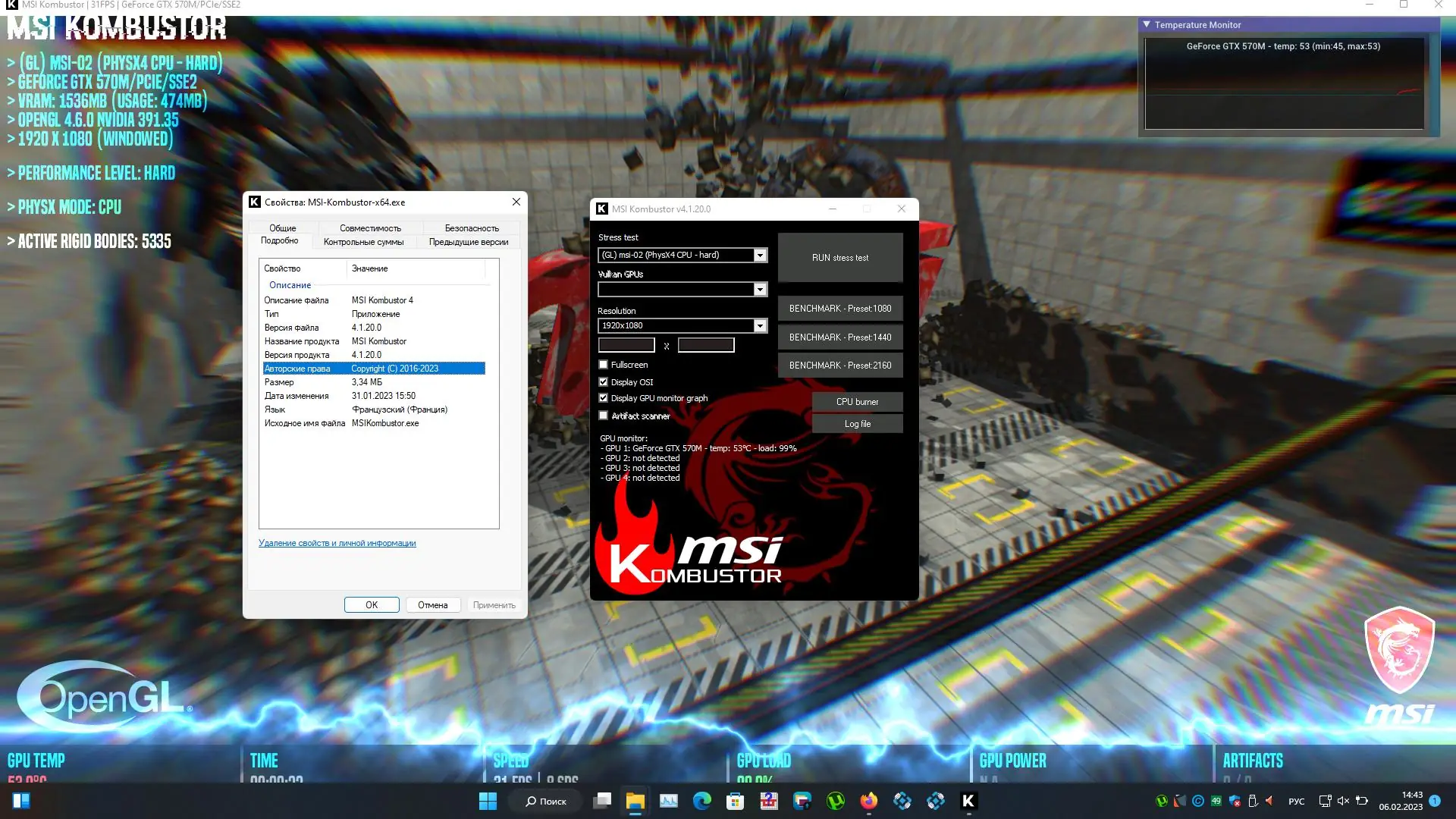Click the custom resolution width field
This screenshot has width=1456, height=819.
point(626,346)
